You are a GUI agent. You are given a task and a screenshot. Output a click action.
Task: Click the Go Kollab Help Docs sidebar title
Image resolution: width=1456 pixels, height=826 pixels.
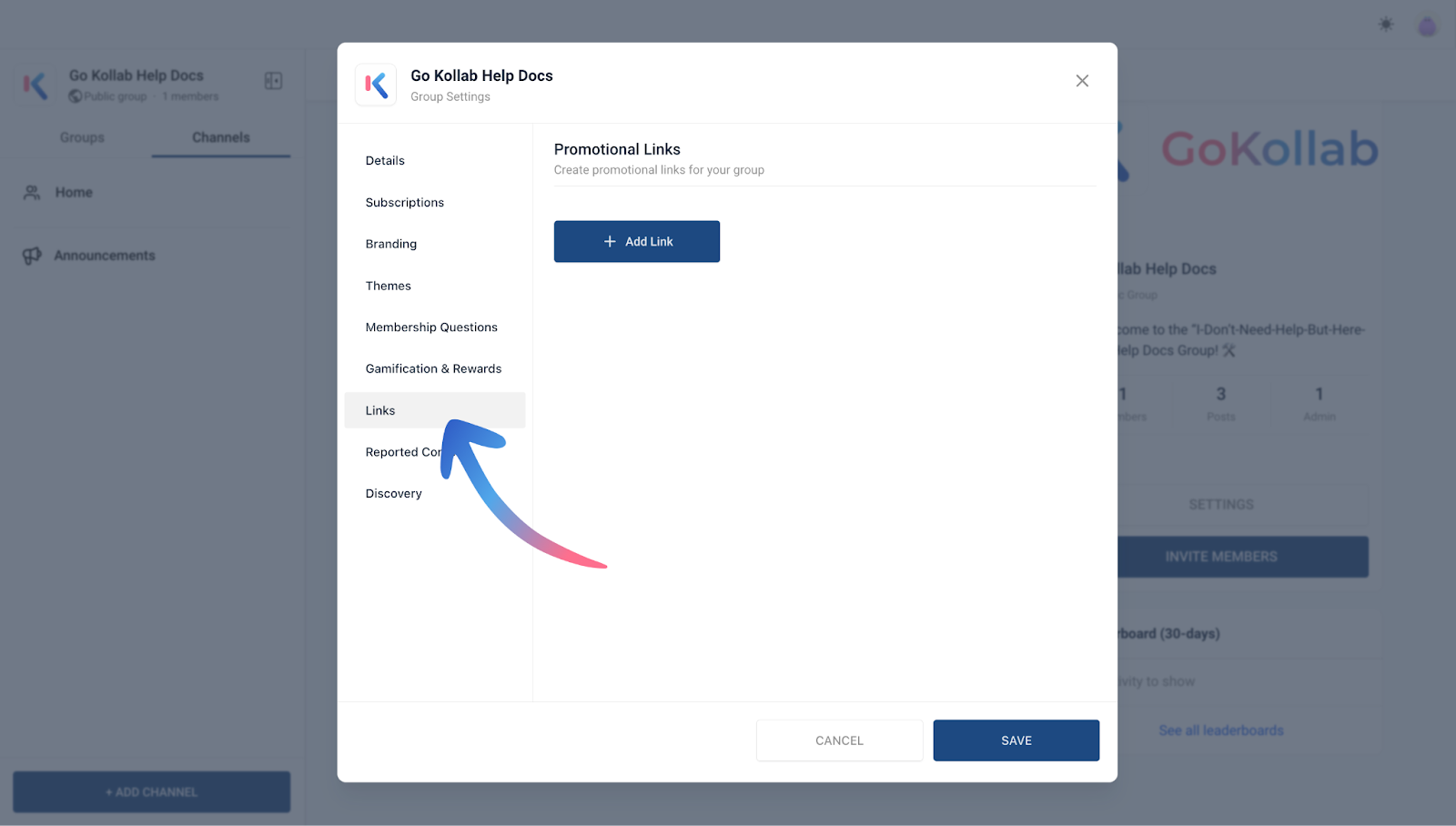click(x=136, y=76)
